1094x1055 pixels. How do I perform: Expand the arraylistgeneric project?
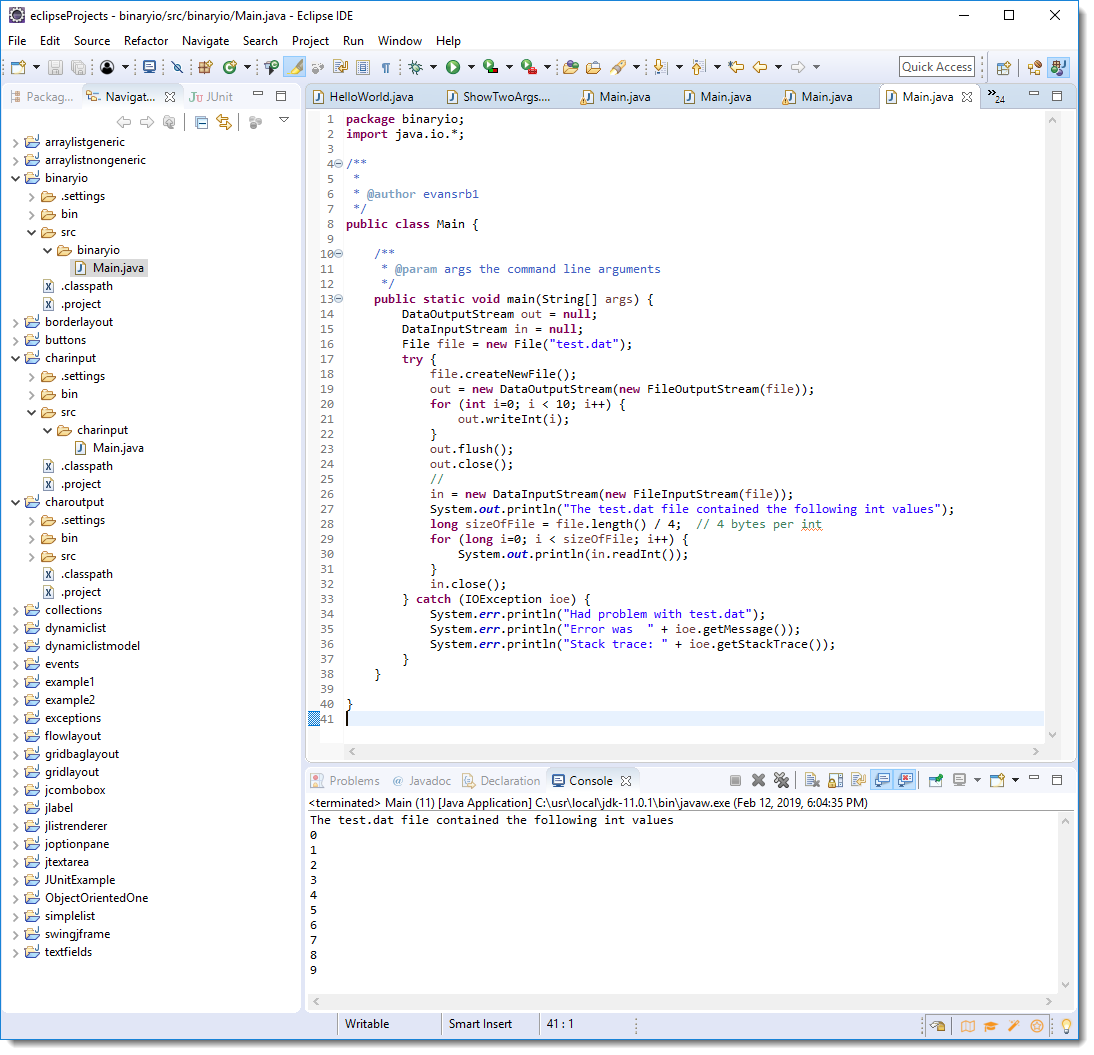[15, 142]
